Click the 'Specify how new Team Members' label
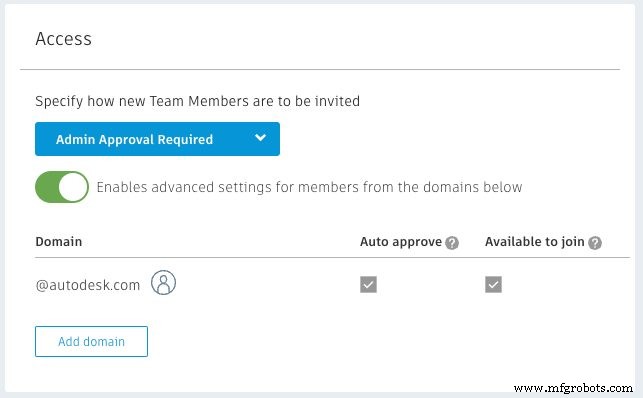The width and height of the screenshot is (643, 398). [198, 101]
